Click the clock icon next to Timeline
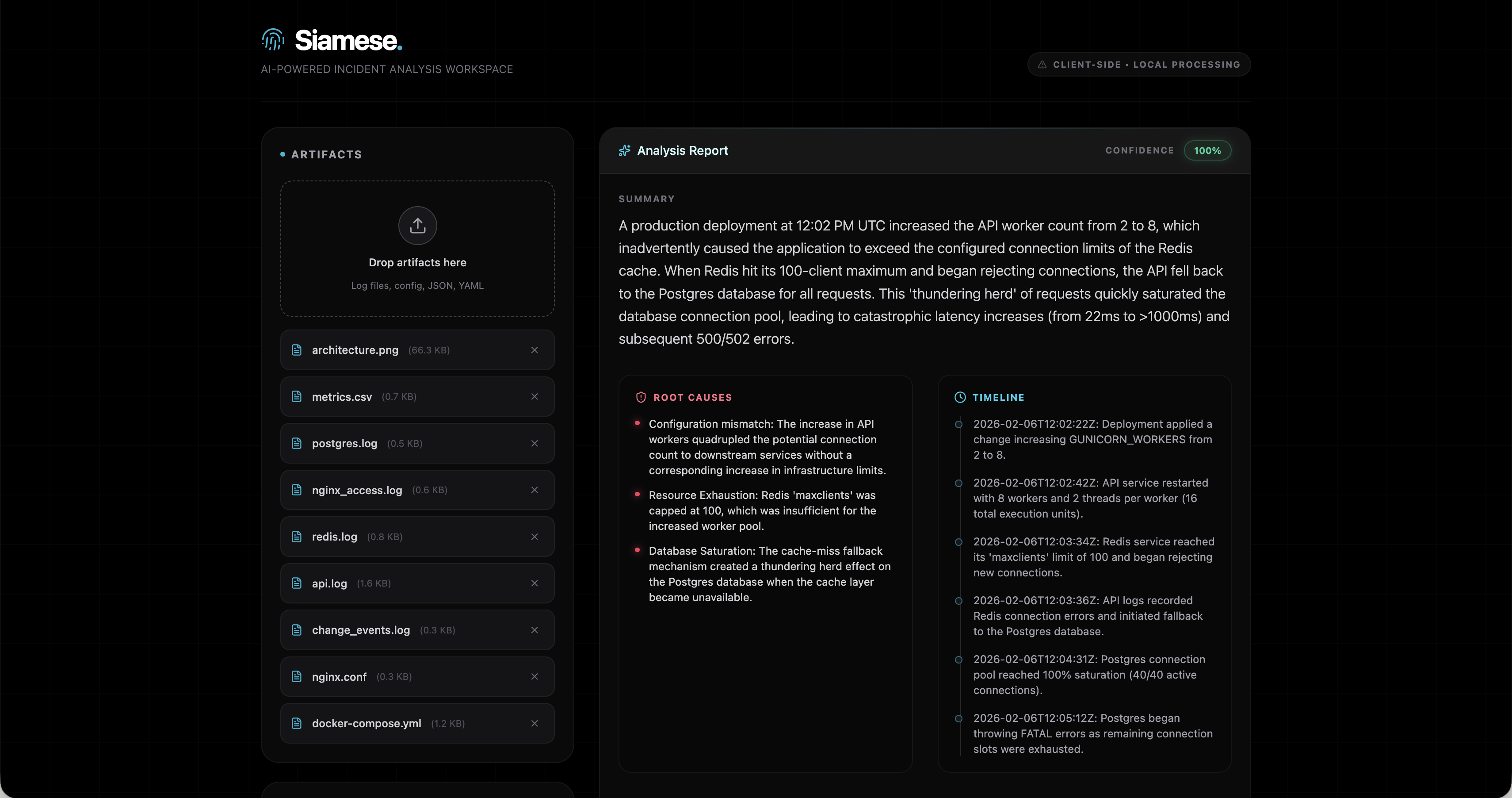The height and width of the screenshot is (798, 1512). (x=960, y=398)
